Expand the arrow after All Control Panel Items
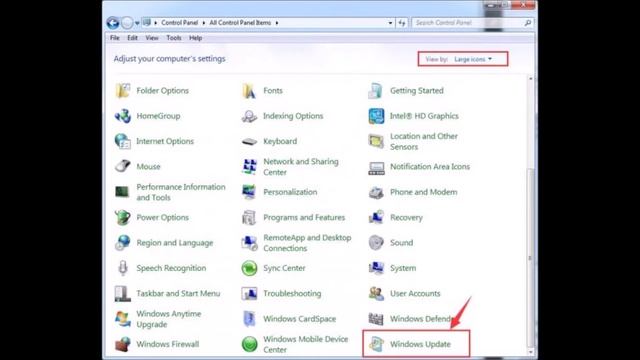 (277, 23)
